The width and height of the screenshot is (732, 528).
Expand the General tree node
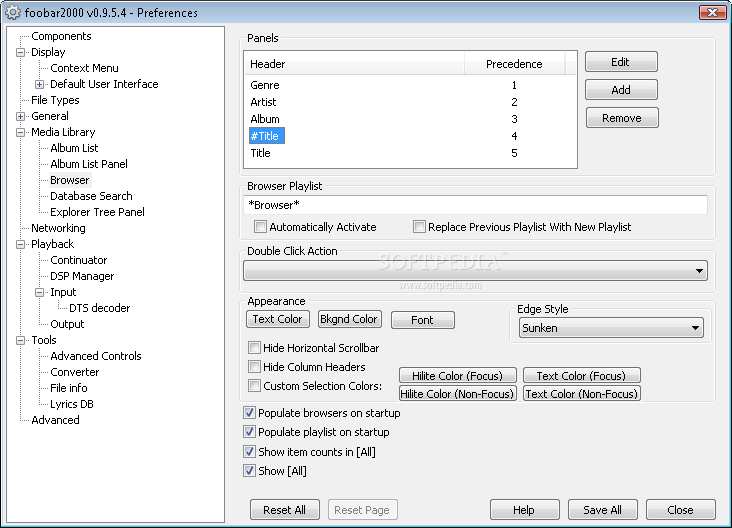[20, 116]
